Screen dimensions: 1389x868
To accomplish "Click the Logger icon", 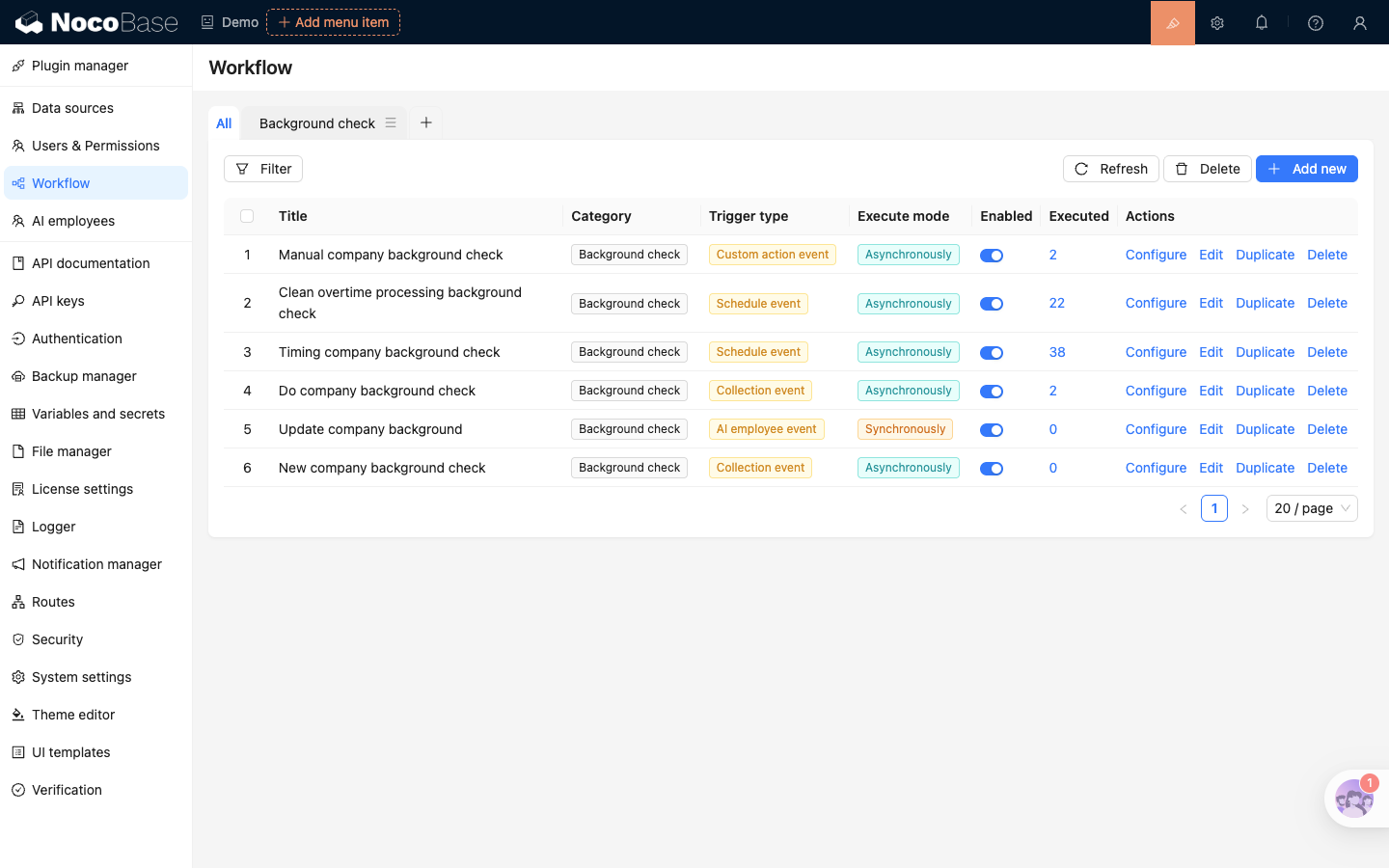I will point(18,527).
